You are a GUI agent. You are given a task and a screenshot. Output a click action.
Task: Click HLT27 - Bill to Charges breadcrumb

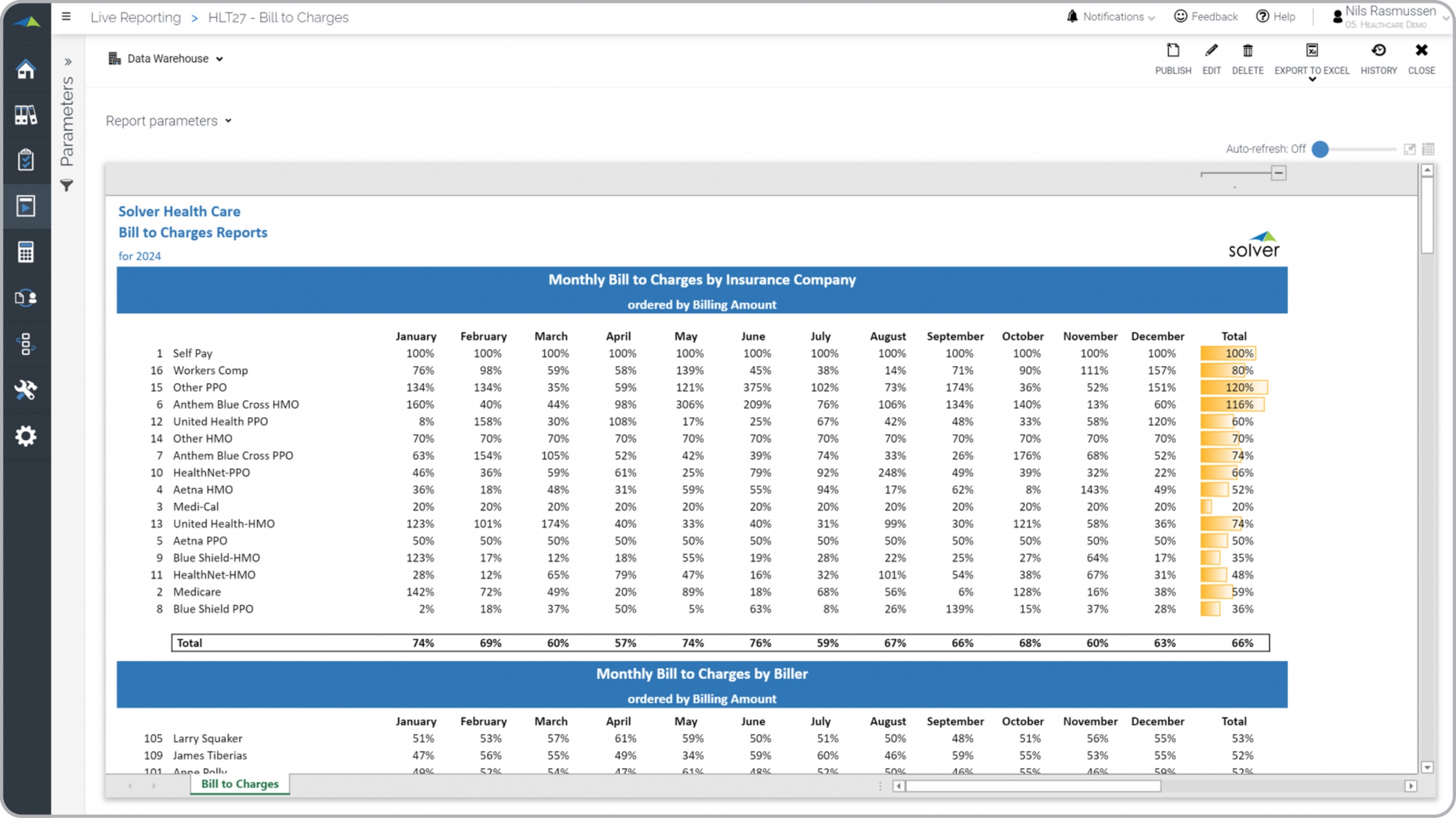pyautogui.click(x=278, y=17)
